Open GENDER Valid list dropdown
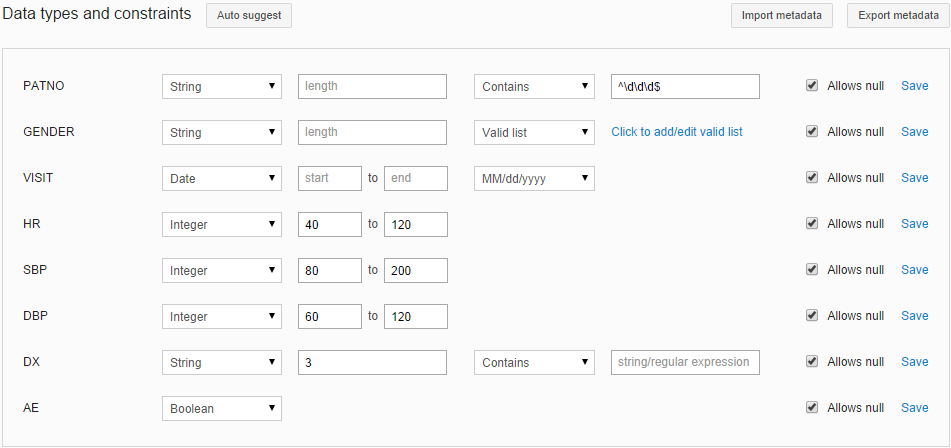This screenshot has height=448, width=951. coord(533,133)
